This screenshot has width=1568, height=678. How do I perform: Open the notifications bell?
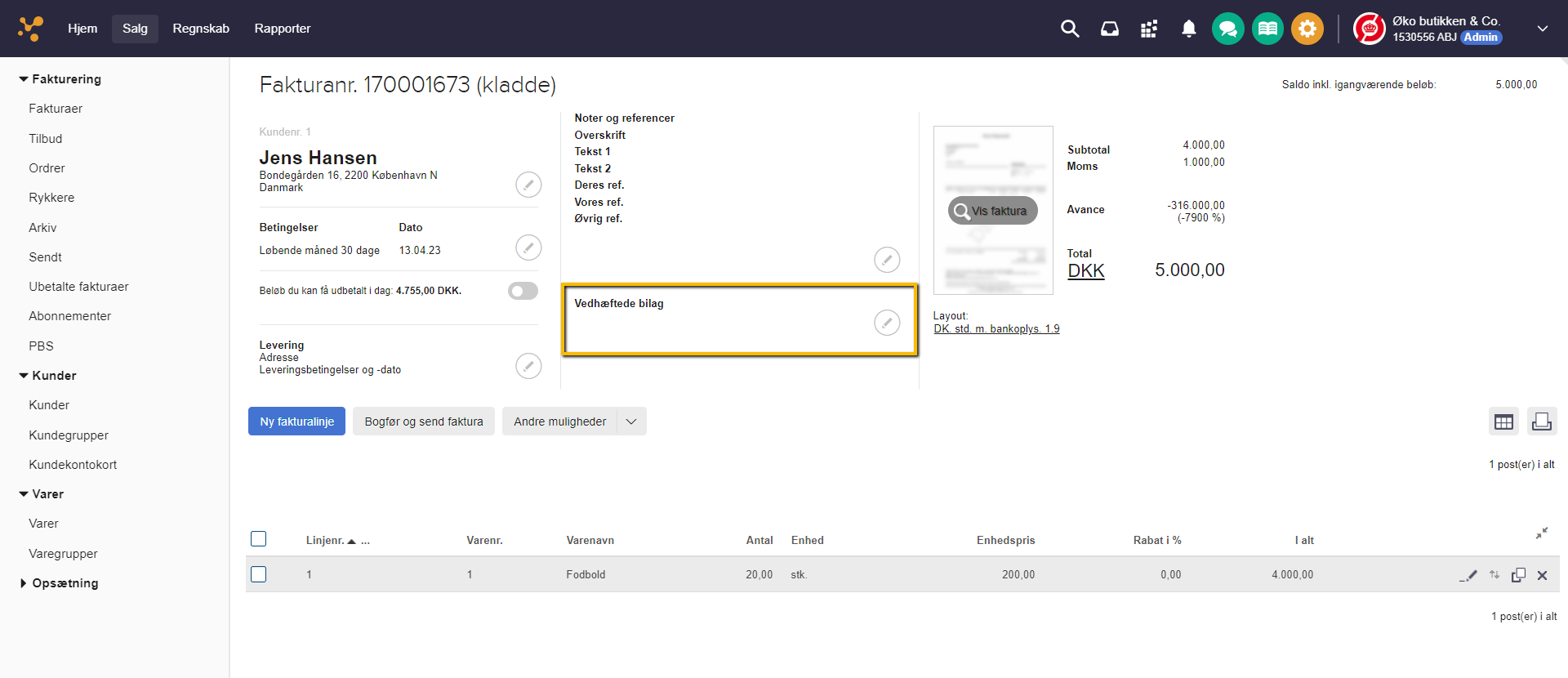click(x=1188, y=29)
